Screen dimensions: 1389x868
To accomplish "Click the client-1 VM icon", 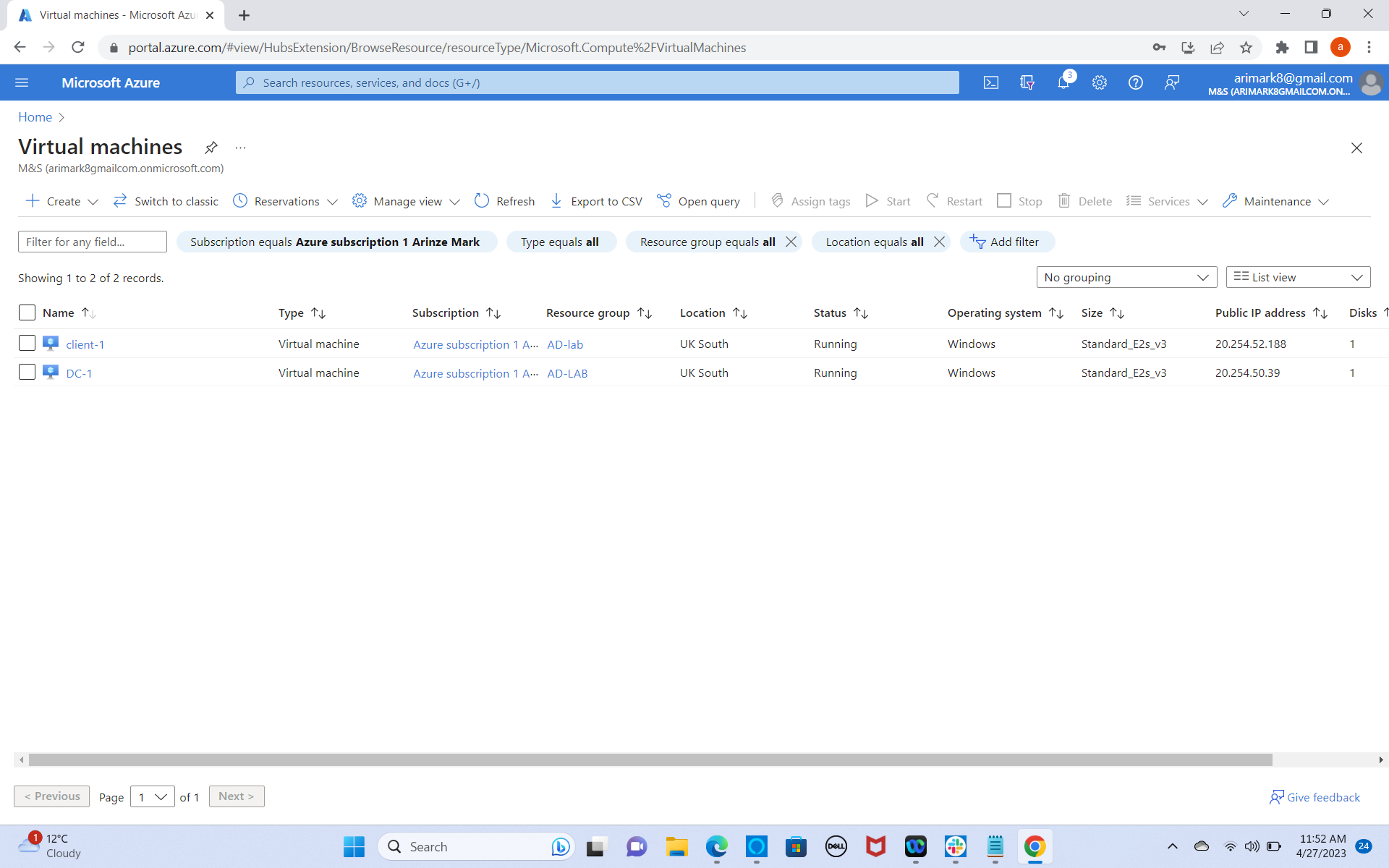I will pos(51,343).
